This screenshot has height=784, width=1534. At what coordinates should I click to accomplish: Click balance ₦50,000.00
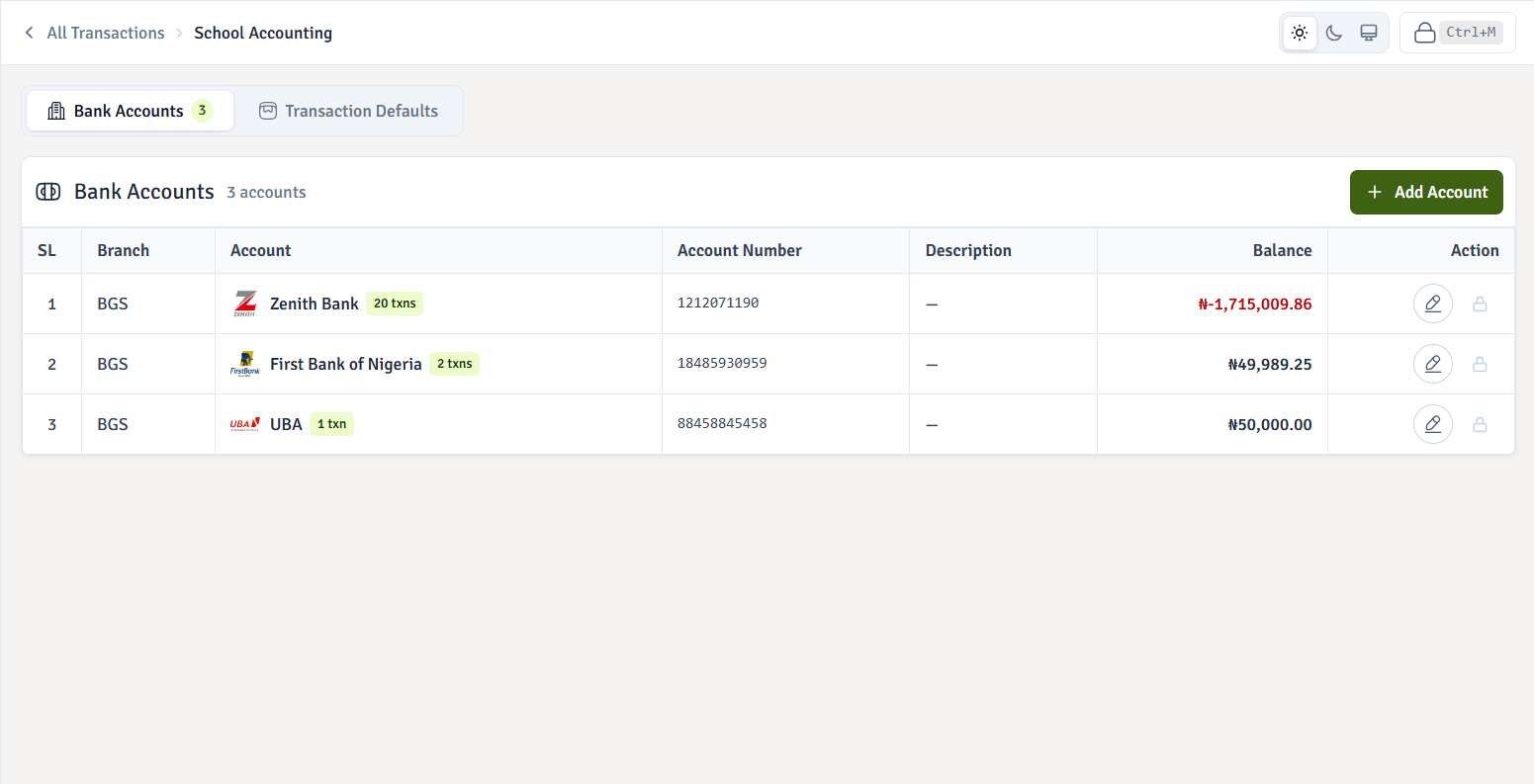(x=1270, y=425)
